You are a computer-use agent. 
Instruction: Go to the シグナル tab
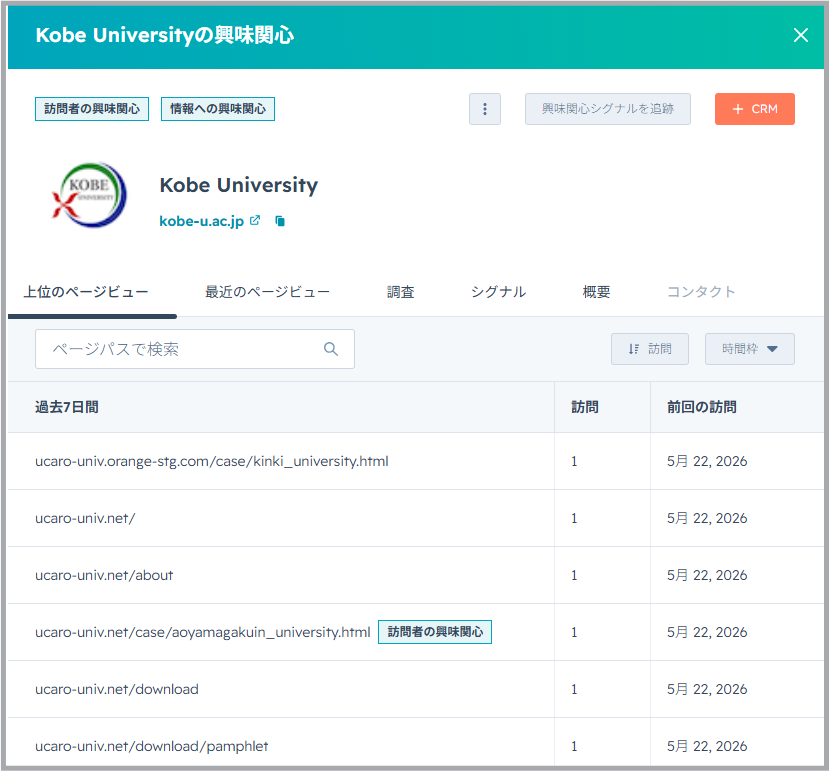coord(498,292)
